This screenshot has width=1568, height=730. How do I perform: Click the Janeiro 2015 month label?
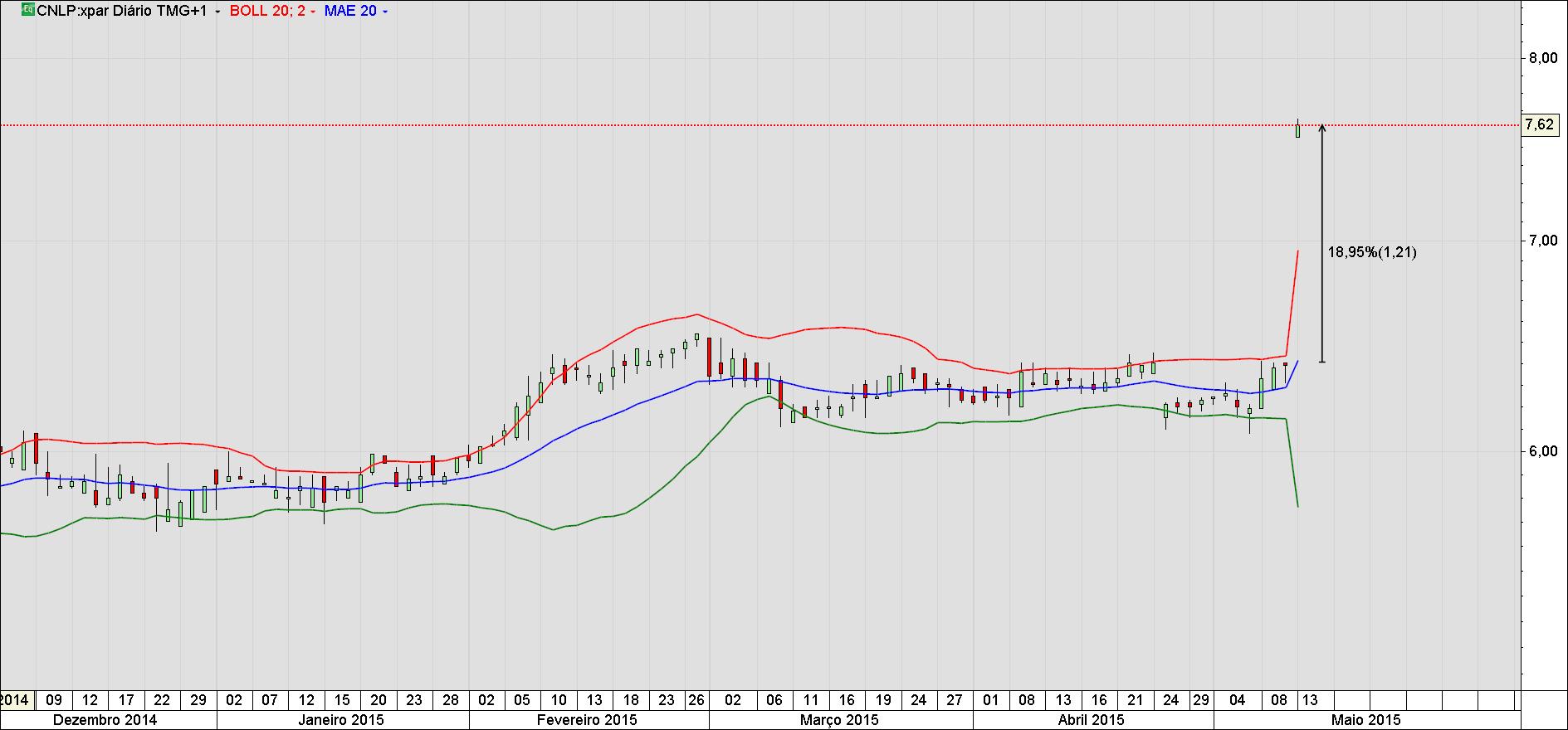341,720
